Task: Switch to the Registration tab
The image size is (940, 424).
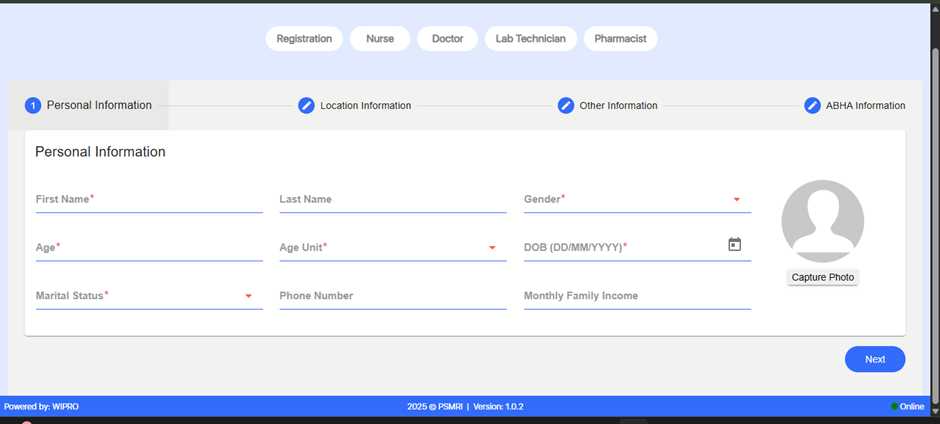Action: (304, 39)
